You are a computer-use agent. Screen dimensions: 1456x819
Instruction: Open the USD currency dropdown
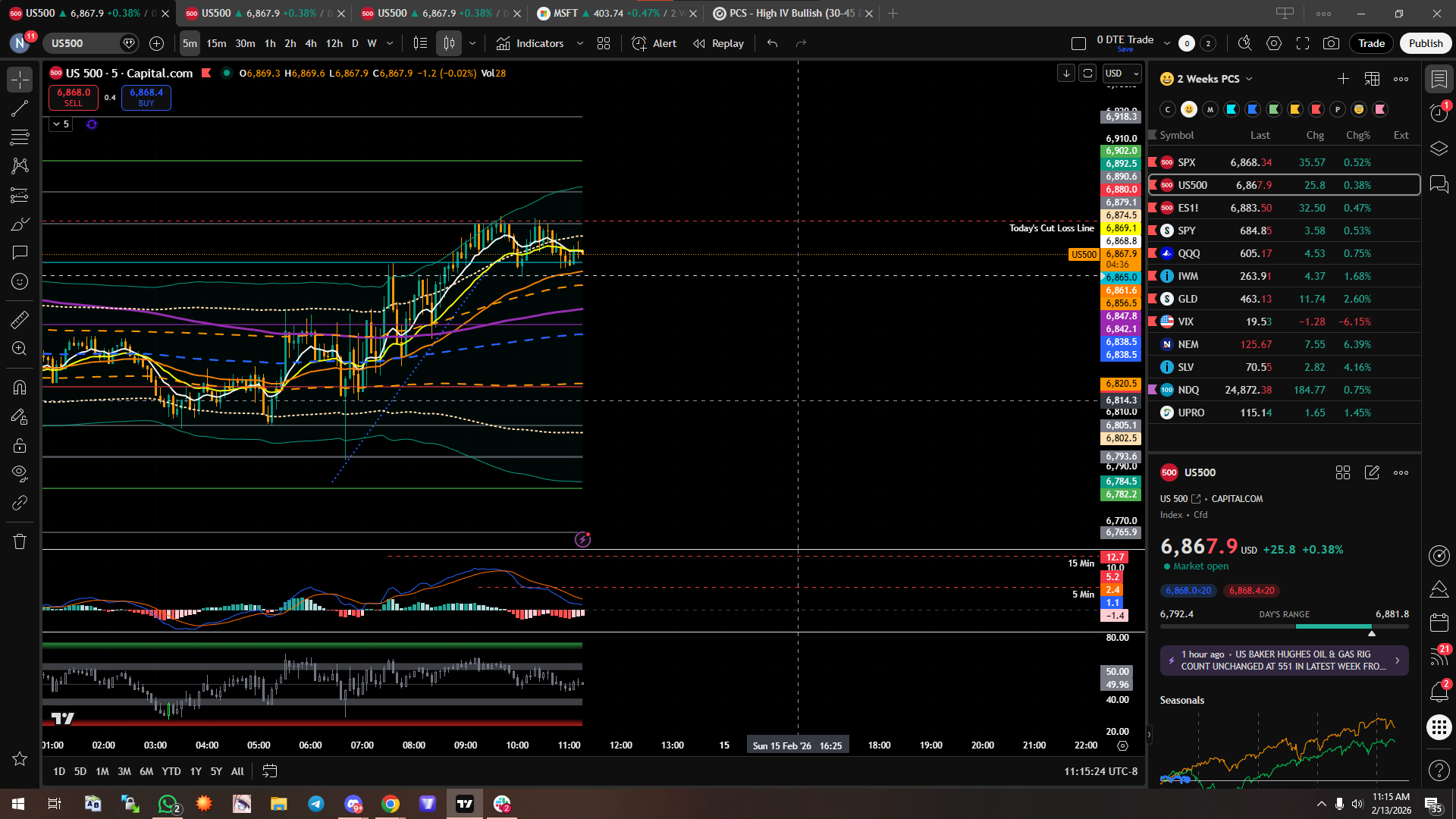[x=1122, y=74]
